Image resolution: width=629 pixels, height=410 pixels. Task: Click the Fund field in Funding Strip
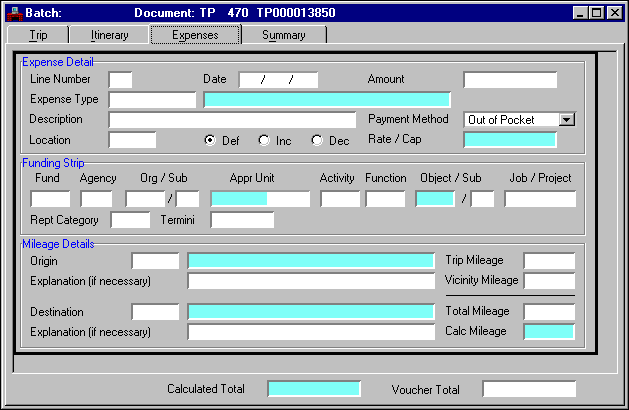tap(50, 198)
